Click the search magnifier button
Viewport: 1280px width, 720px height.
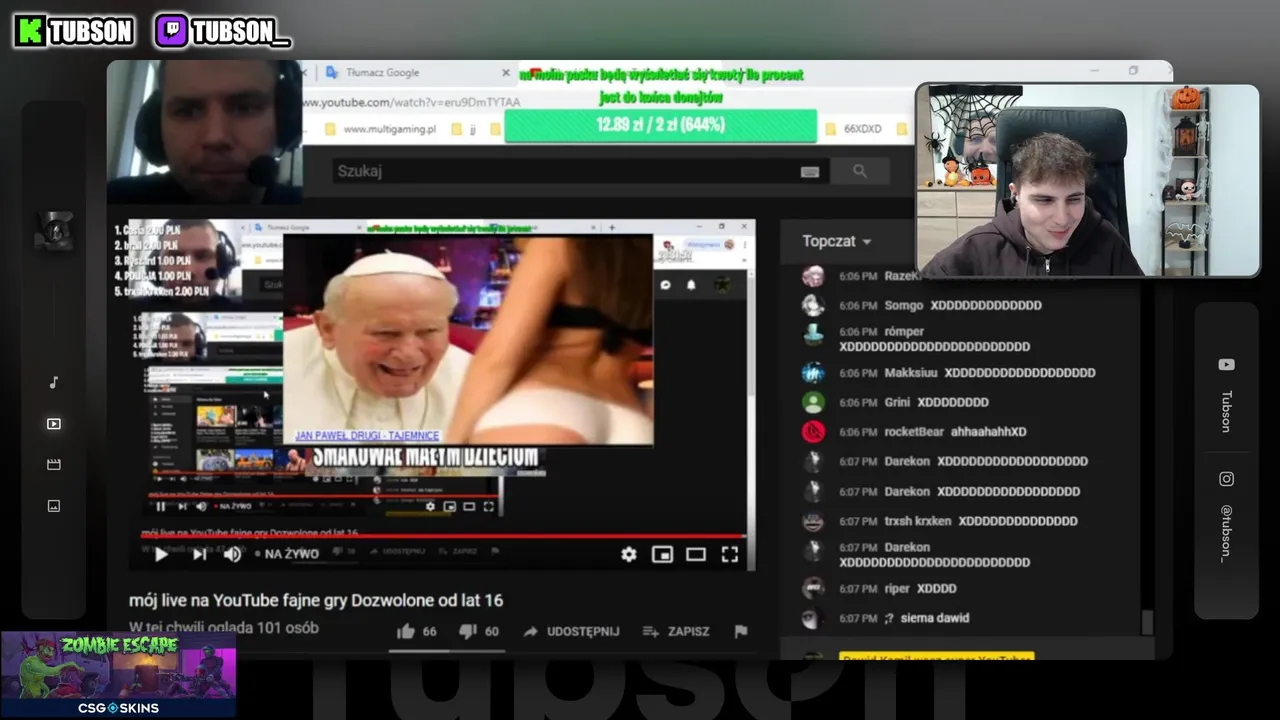pyautogui.click(x=860, y=171)
